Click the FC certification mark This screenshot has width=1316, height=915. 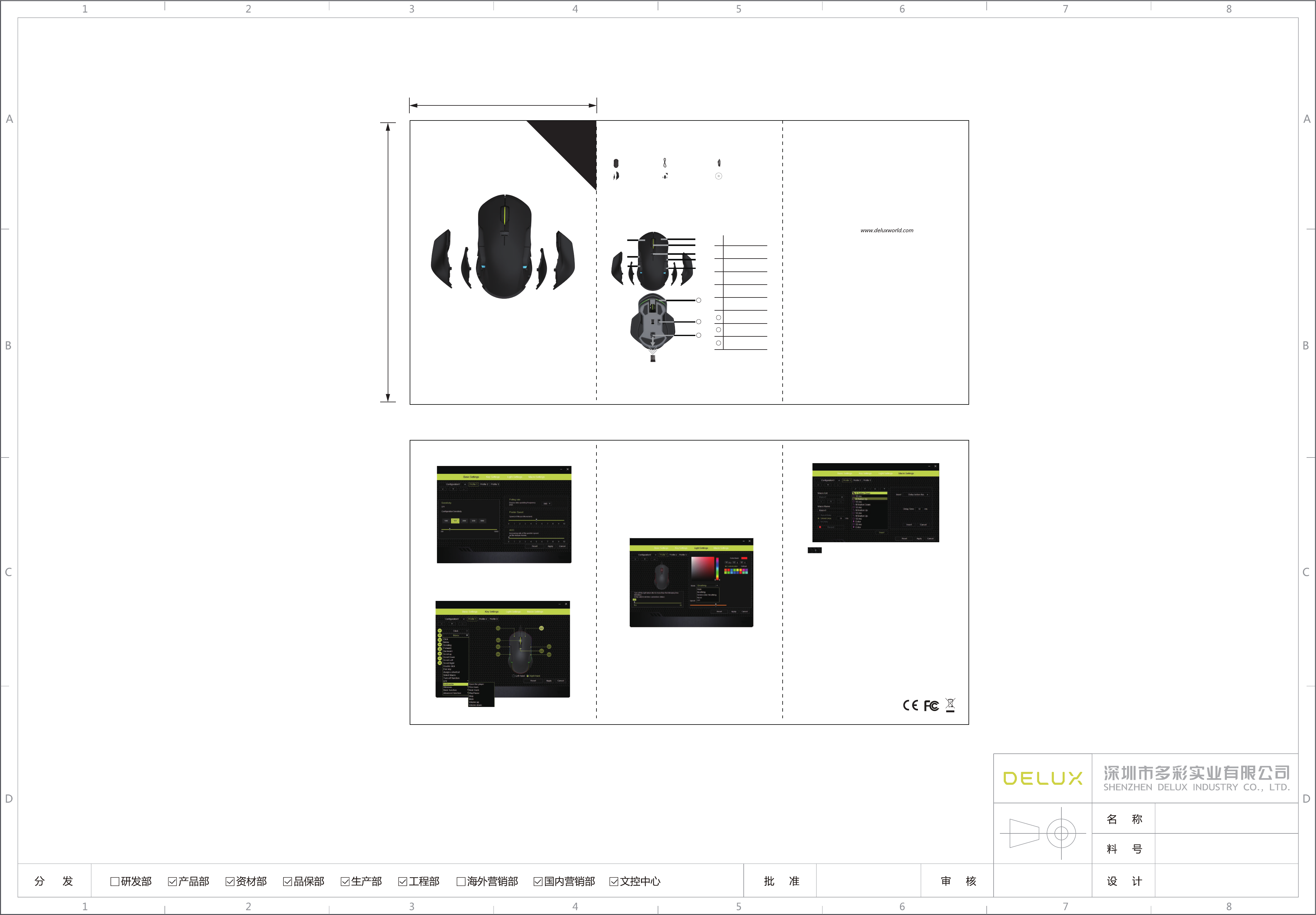click(x=931, y=705)
